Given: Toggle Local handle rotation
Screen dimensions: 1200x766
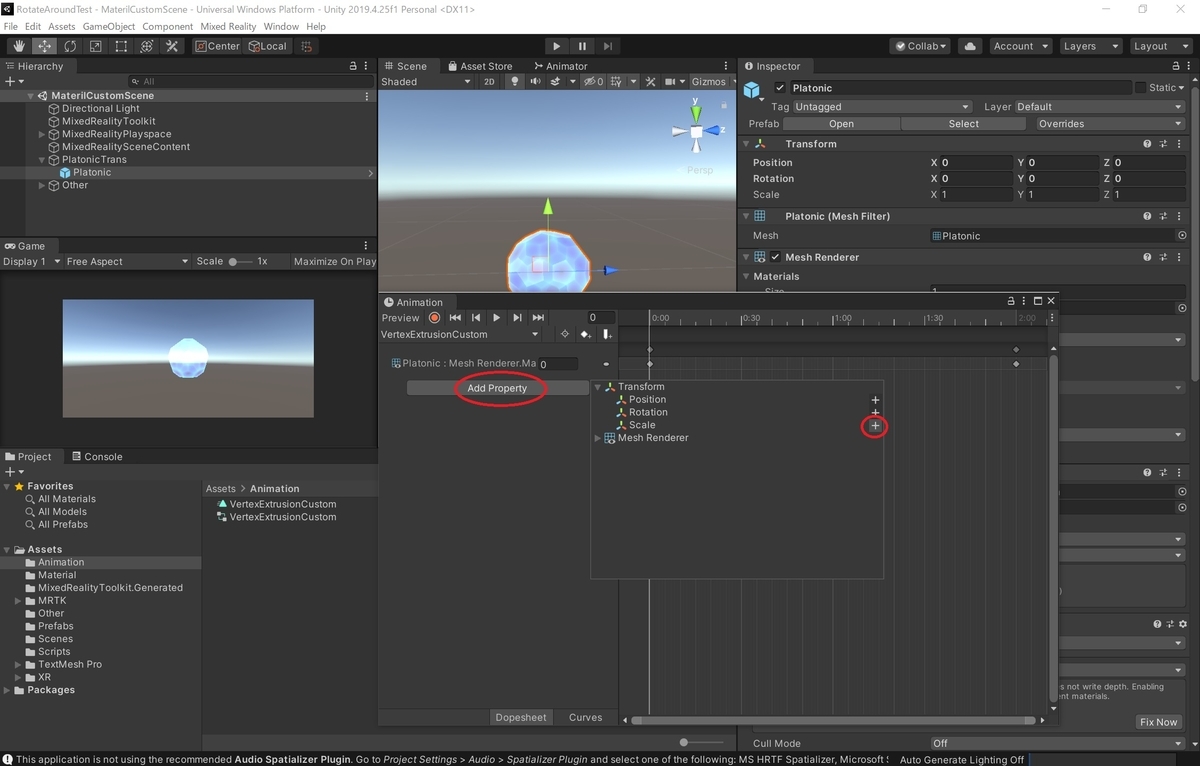Looking at the screenshot, I should coord(267,46).
